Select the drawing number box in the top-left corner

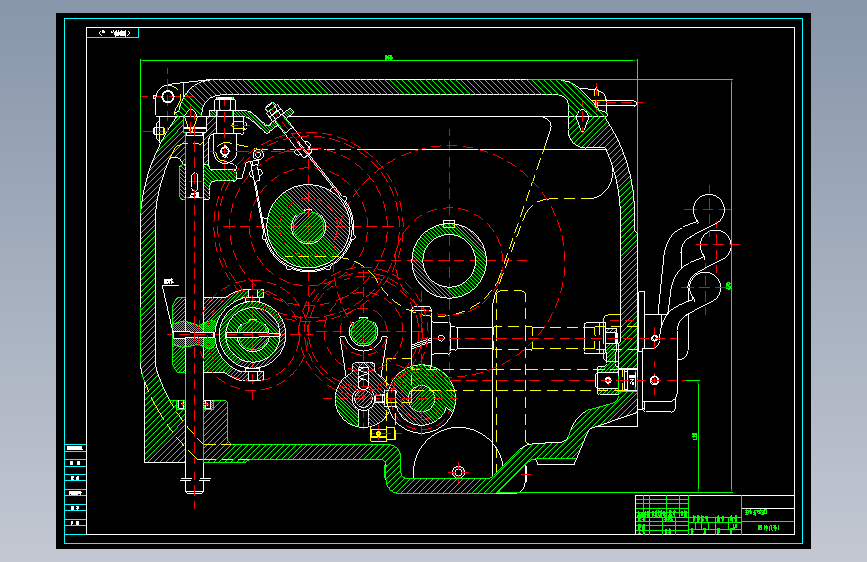[112, 33]
